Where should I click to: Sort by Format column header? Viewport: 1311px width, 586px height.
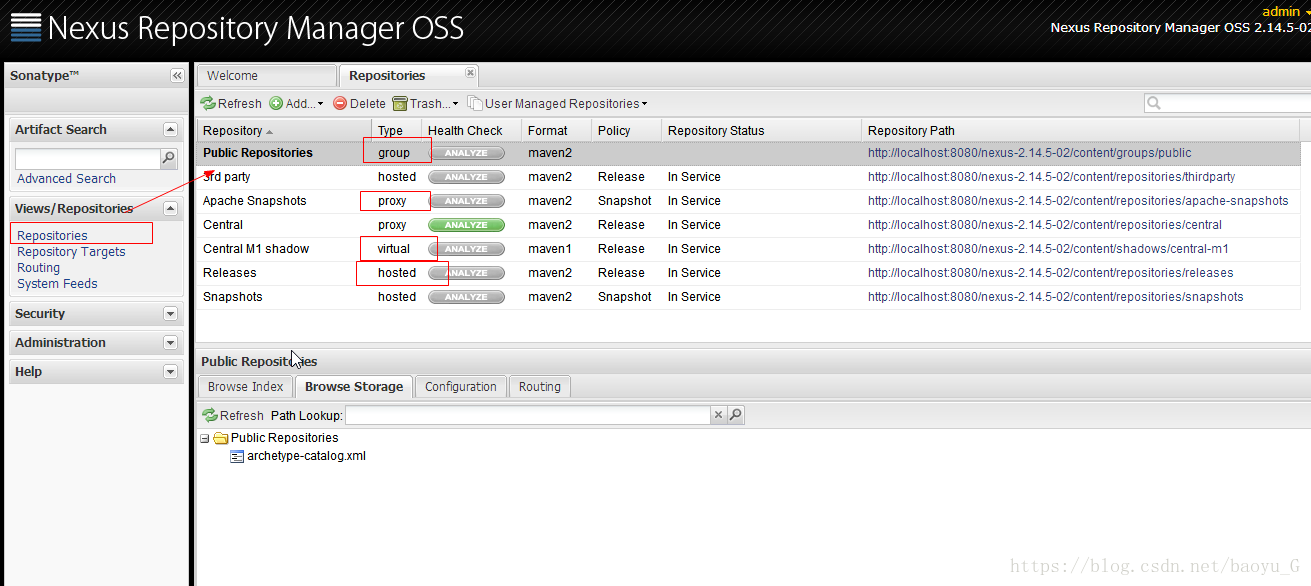[556, 131]
